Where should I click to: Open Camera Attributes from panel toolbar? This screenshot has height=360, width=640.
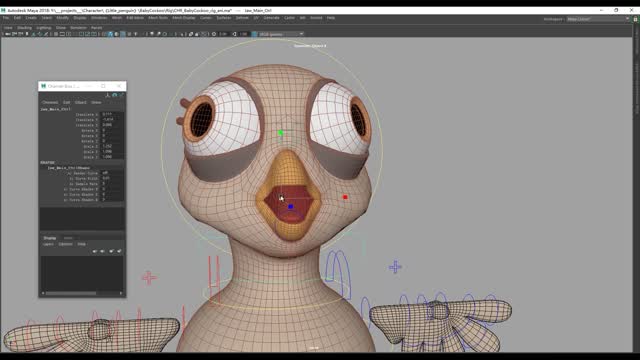coord(21,34)
